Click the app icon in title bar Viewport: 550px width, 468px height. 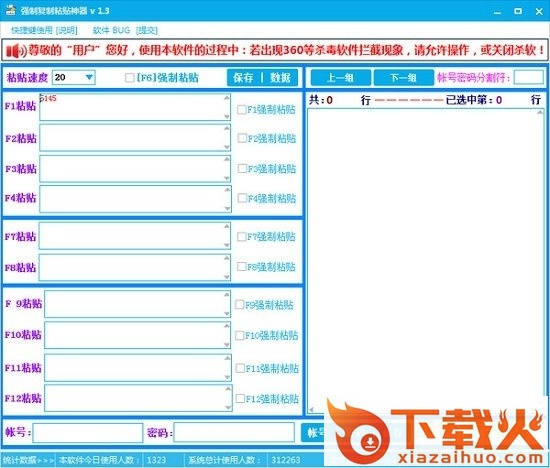click(11, 10)
